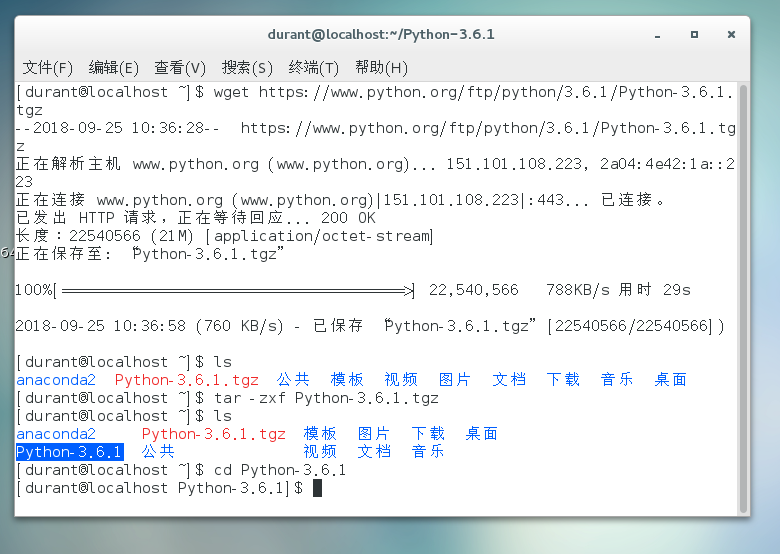780x554 pixels.
Task: Open the 编辑(E) menu
Action: point(113,67)
